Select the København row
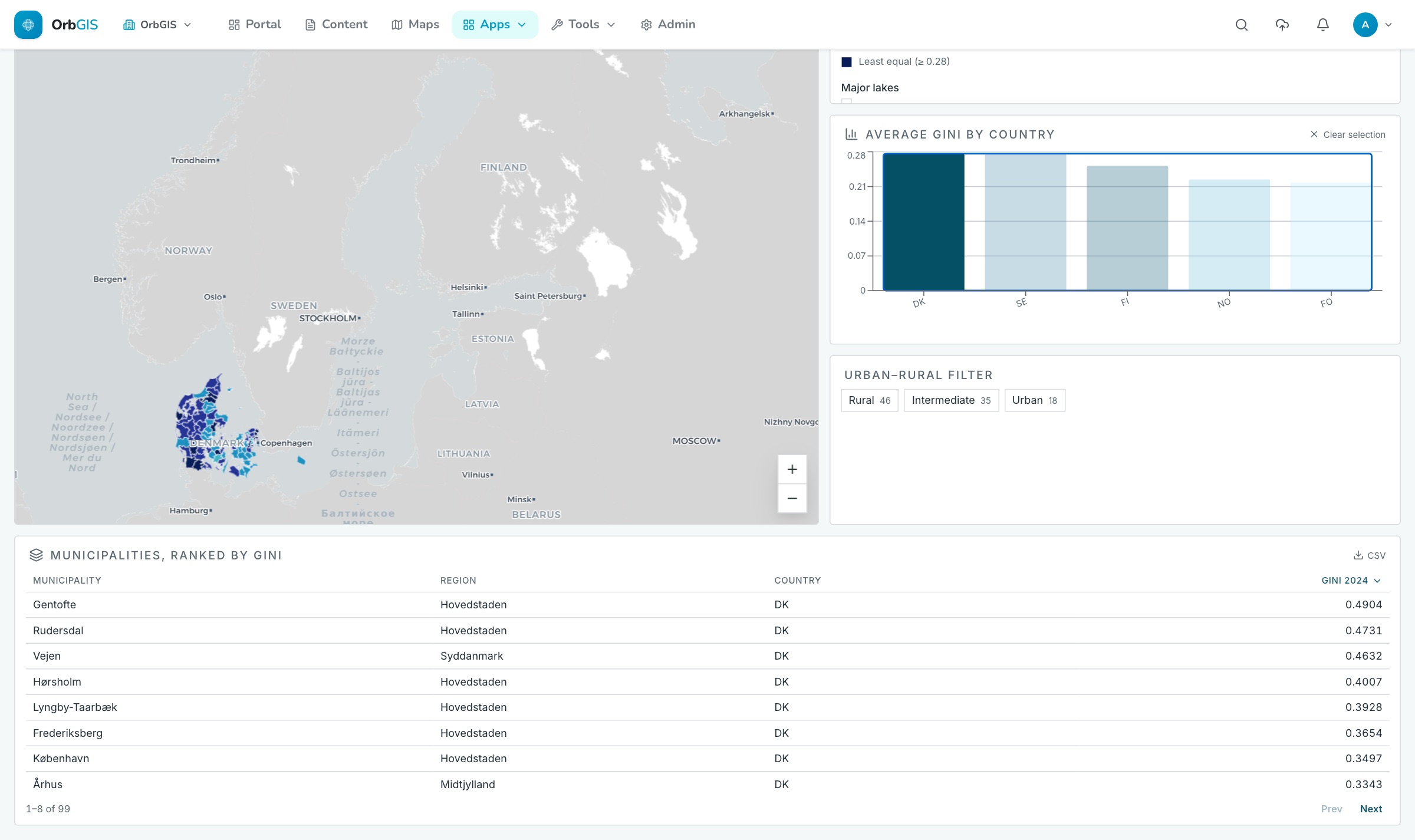Image resolution: width=1415 pixels, height=840 pixels. (x=707, y=759)
